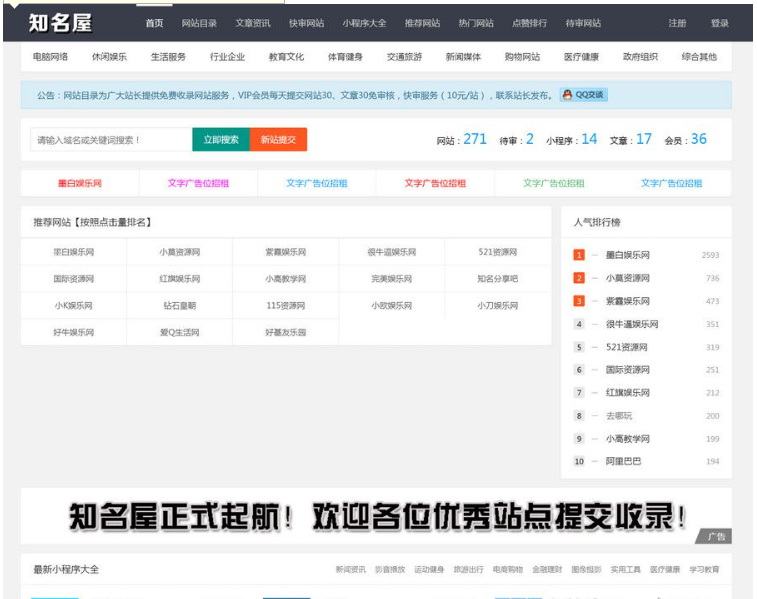Click the 广告 corner tag on banner
This screenshot has height=599, width=757.
pyautogui.click(x=715, y=537)
